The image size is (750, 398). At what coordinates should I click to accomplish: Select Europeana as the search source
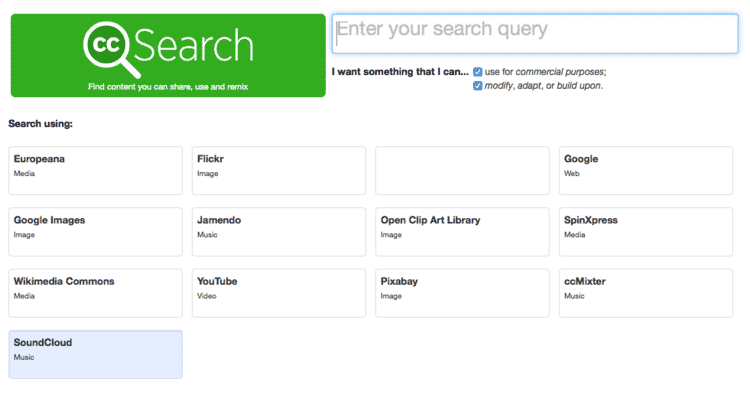96,171
